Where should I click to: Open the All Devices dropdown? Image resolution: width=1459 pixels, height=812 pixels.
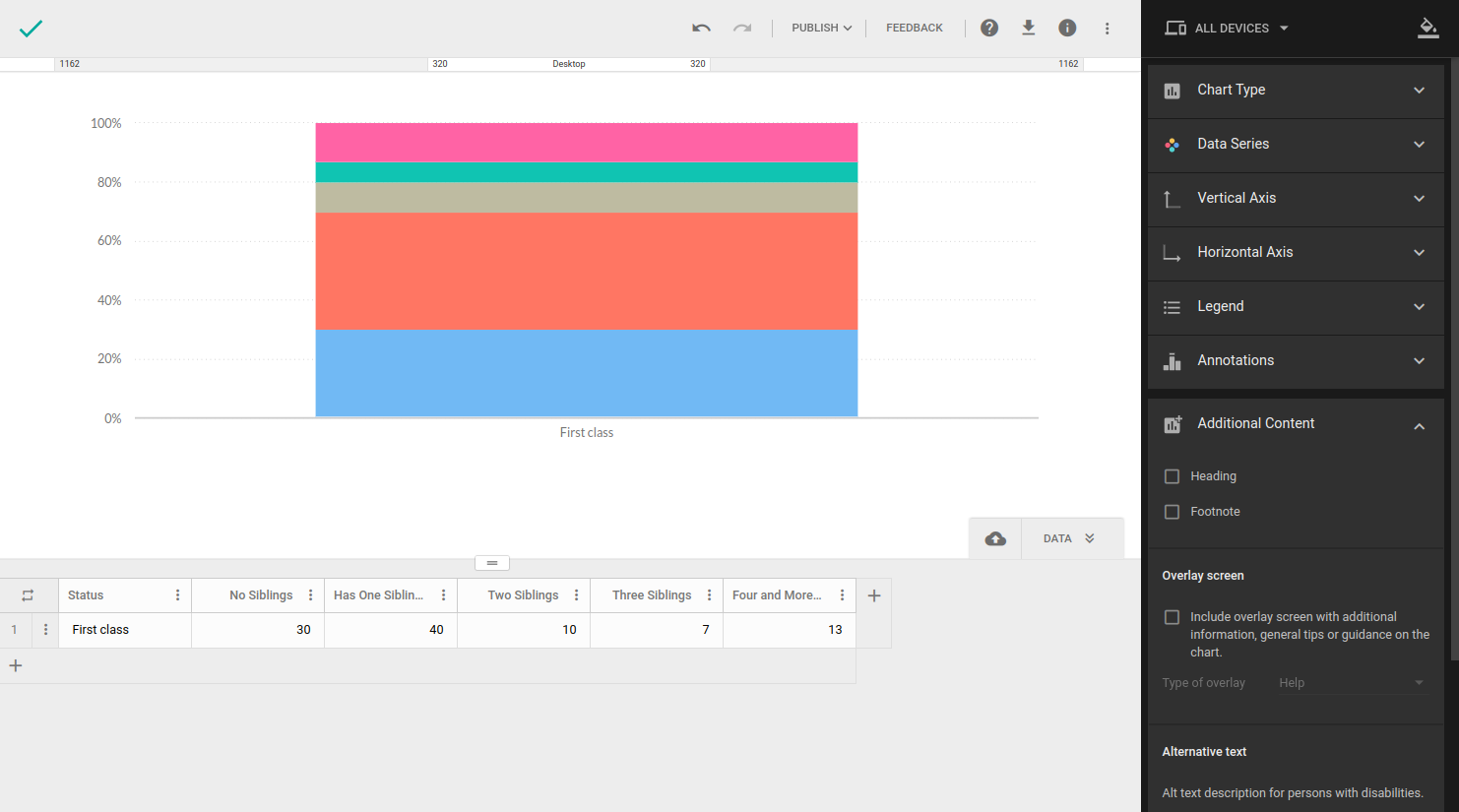pyautogui.click(x=1227, y=29)
